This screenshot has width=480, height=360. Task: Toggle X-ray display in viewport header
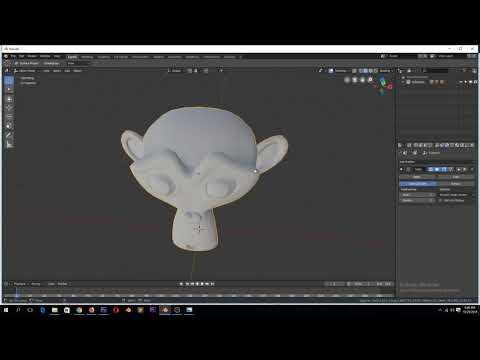tap(354, 71)
